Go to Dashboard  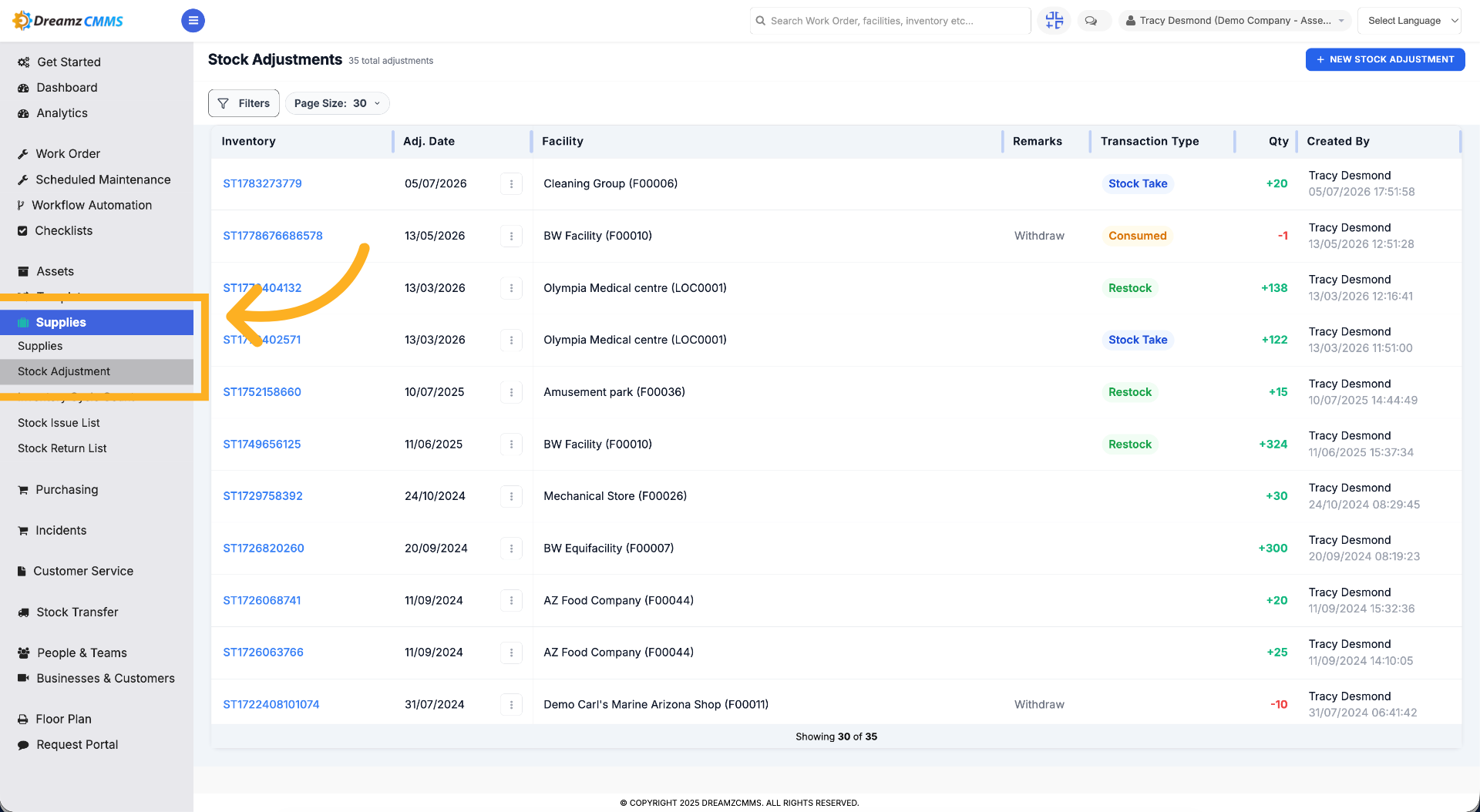(x=67, y=87)
